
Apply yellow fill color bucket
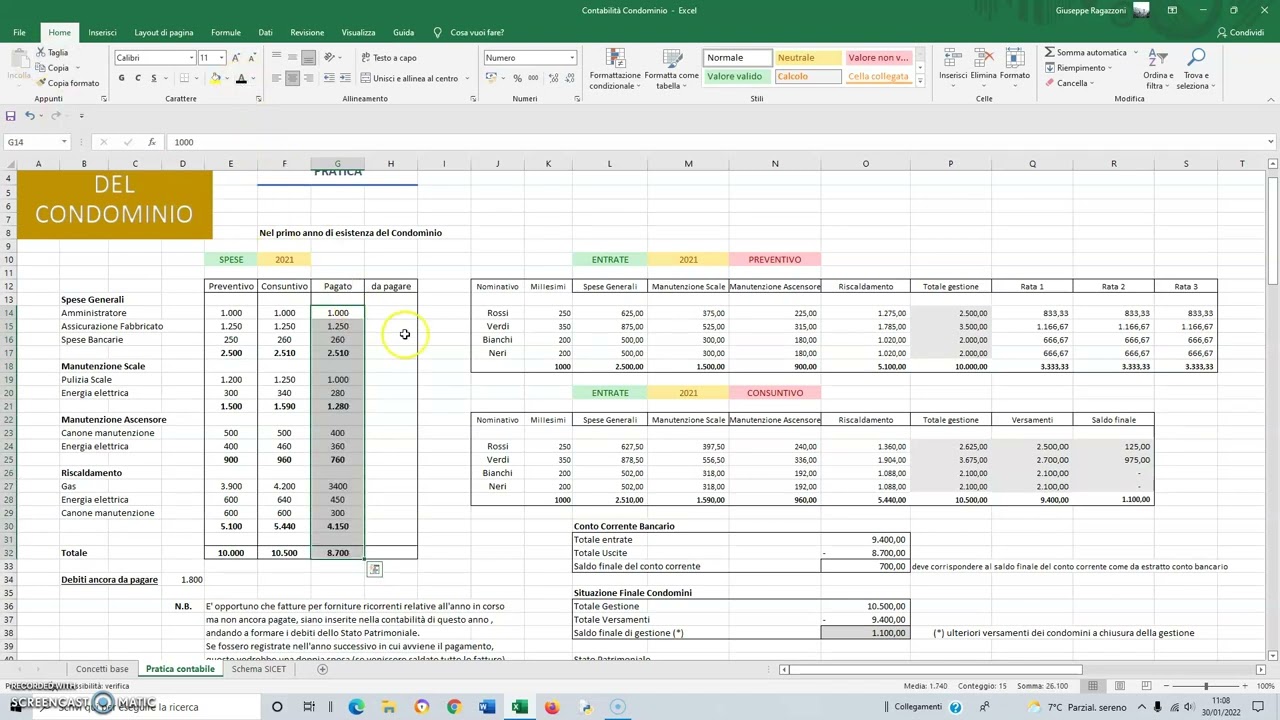coord(214,78)
